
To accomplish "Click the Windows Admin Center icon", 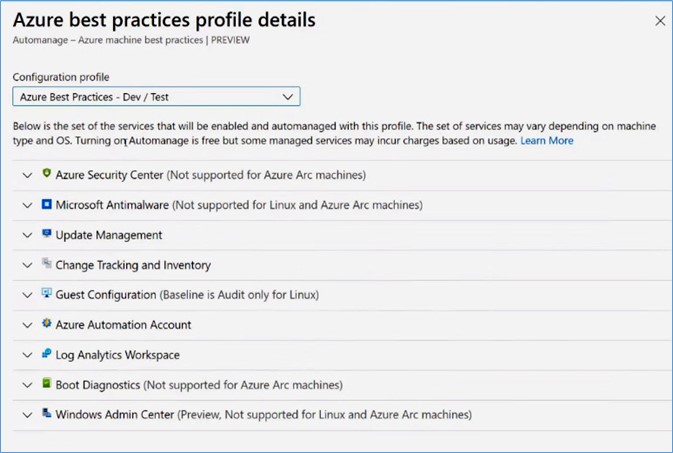I will [x=46, y=414].
